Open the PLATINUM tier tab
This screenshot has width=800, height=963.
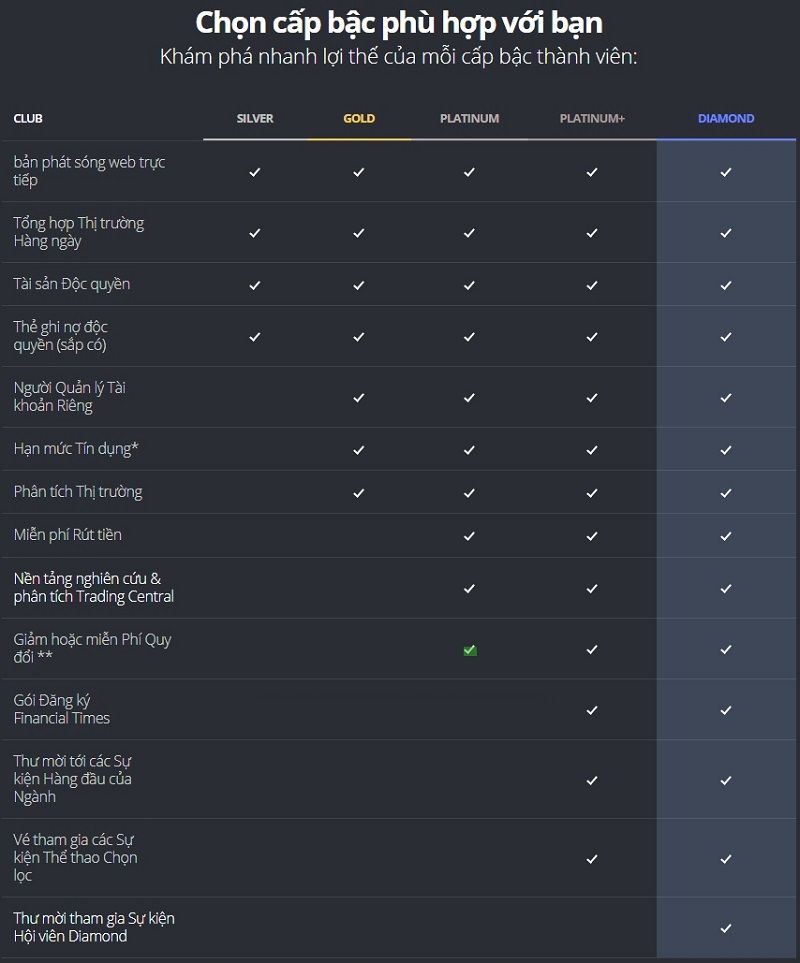point(469,119)
